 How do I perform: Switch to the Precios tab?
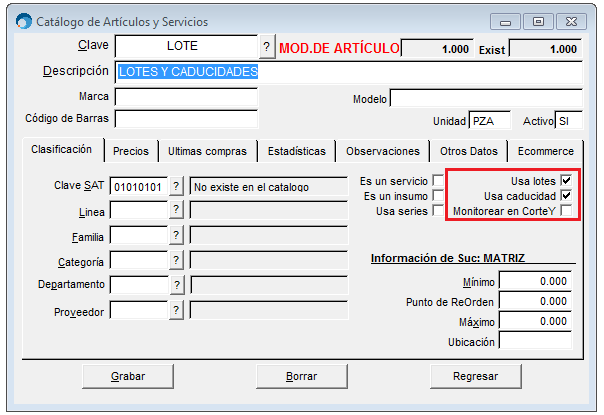pyautogui.click(x=131, y=151)
